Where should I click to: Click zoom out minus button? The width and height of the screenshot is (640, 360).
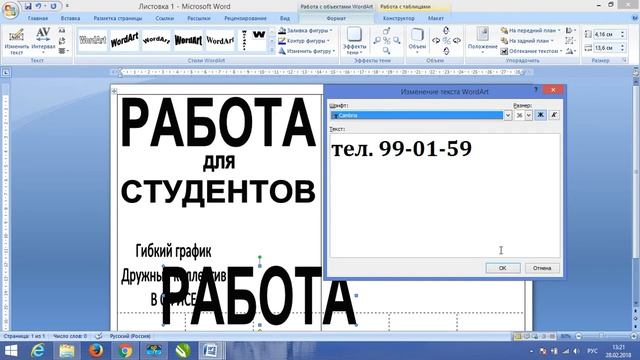point(578,336)
